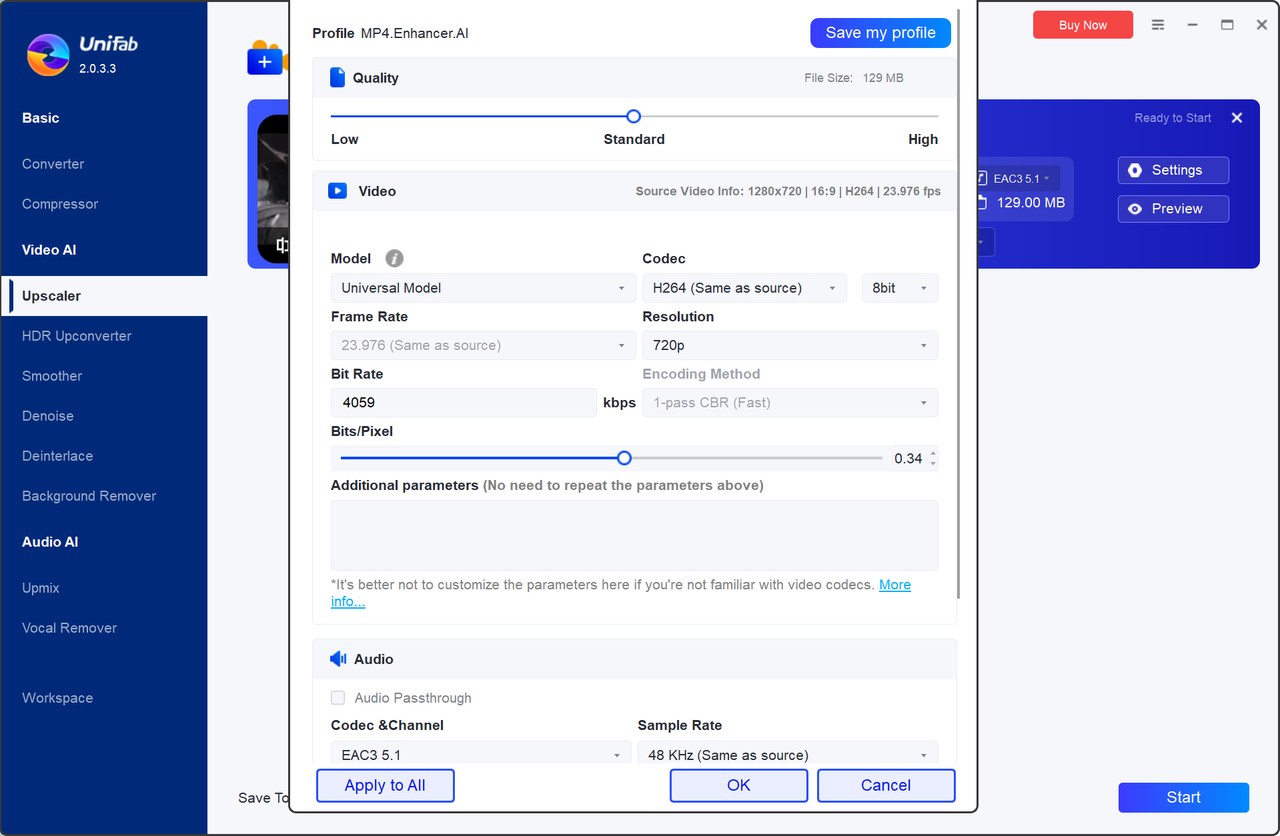The width and height of the screenshot is (1280, 836).
Task: Click the Preview eye icon
Action: 1134,208
